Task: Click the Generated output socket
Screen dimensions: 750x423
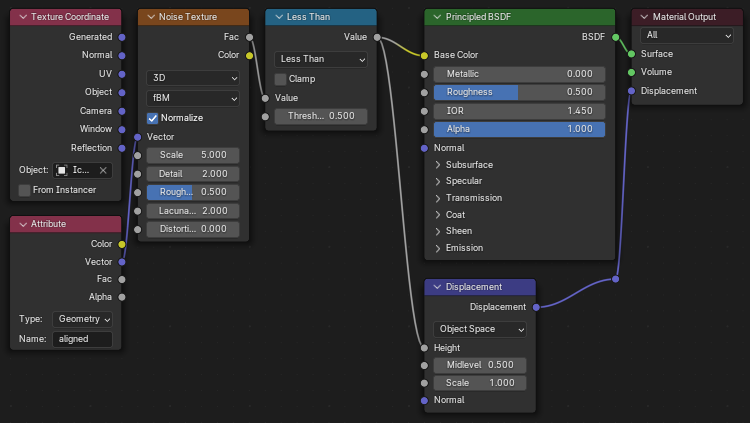Action: coord(122,37)
